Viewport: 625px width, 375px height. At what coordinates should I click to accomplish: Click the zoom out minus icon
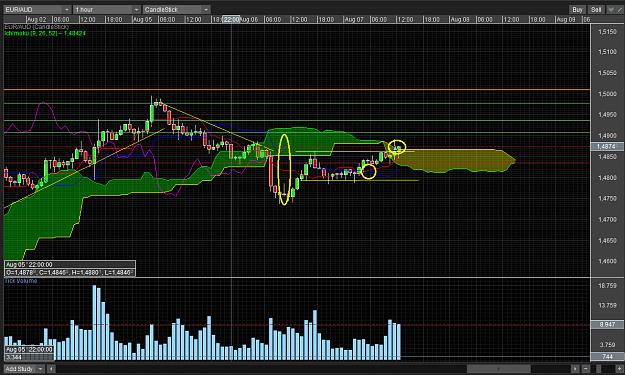(586, 369)
